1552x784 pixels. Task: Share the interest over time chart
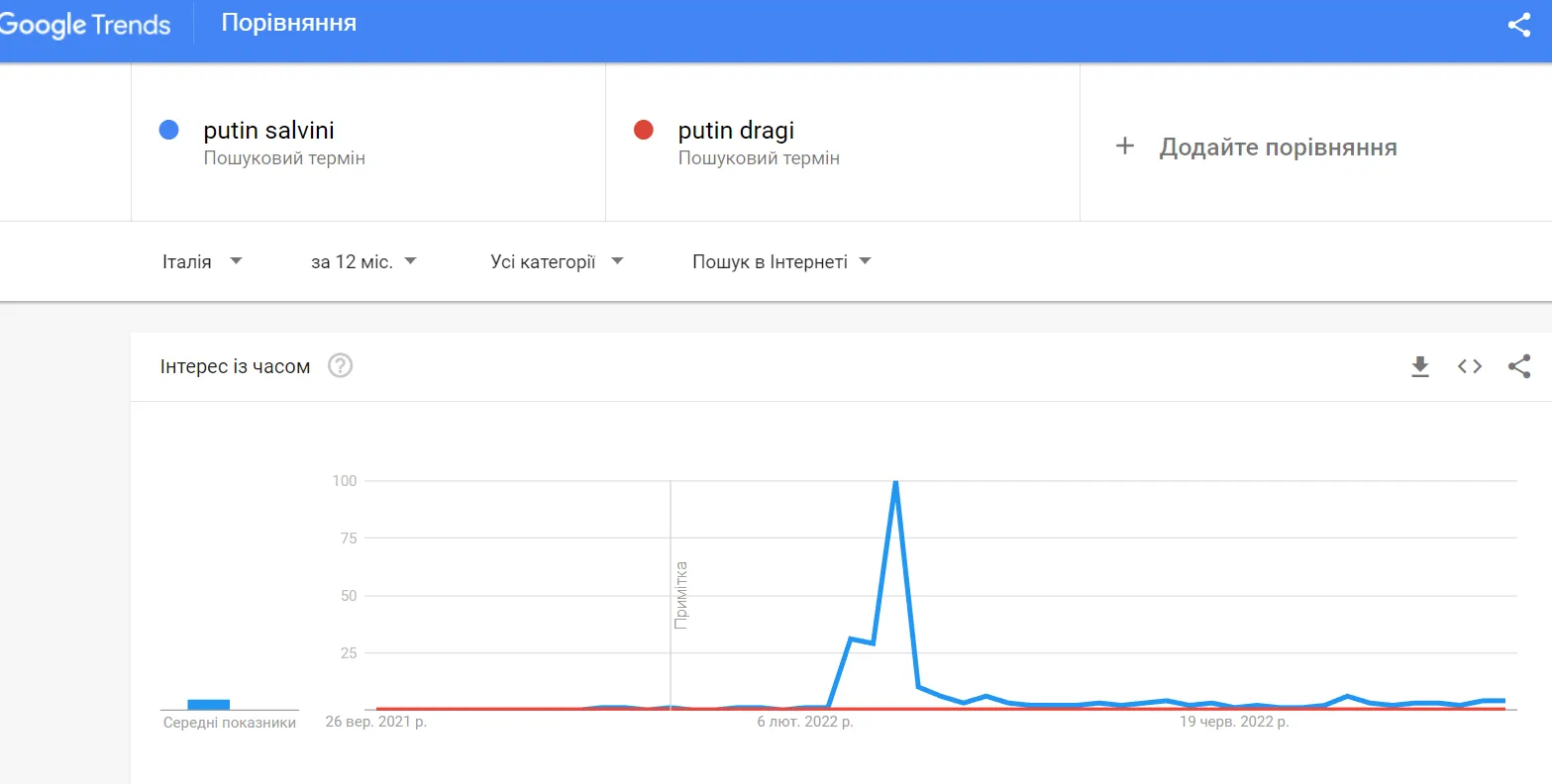1519,367
